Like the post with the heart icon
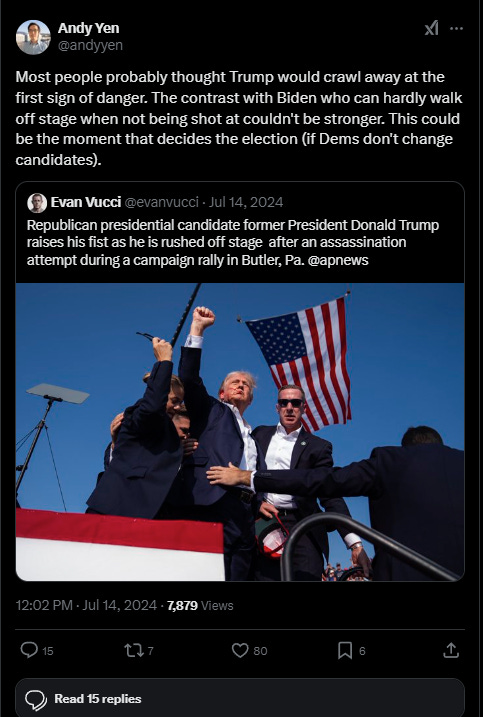This screenshot has width=483, height=717. [x=240, y=650]
